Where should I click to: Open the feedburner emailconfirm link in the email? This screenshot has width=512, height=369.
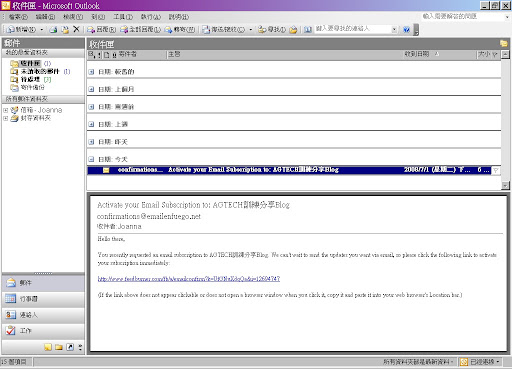tap(189, 279)
